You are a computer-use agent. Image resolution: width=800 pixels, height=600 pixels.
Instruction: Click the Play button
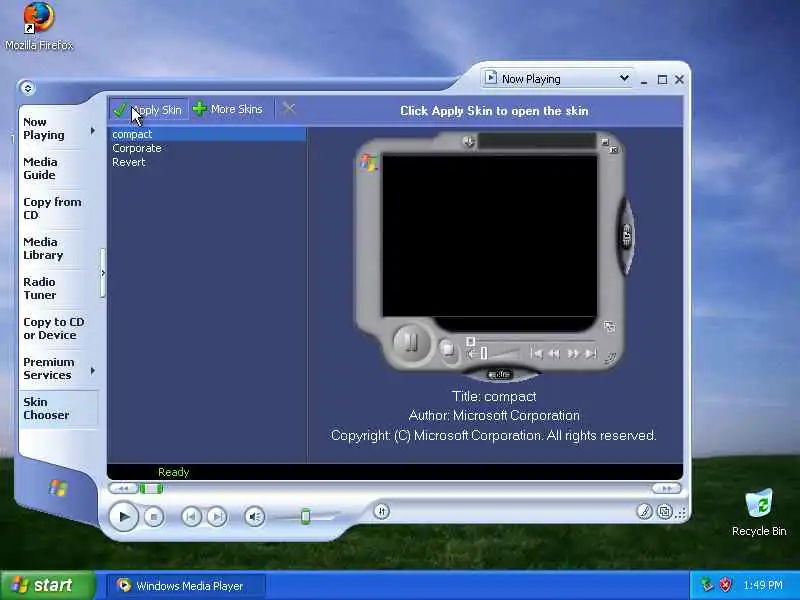pyautogui.click(x=123, y=516)
